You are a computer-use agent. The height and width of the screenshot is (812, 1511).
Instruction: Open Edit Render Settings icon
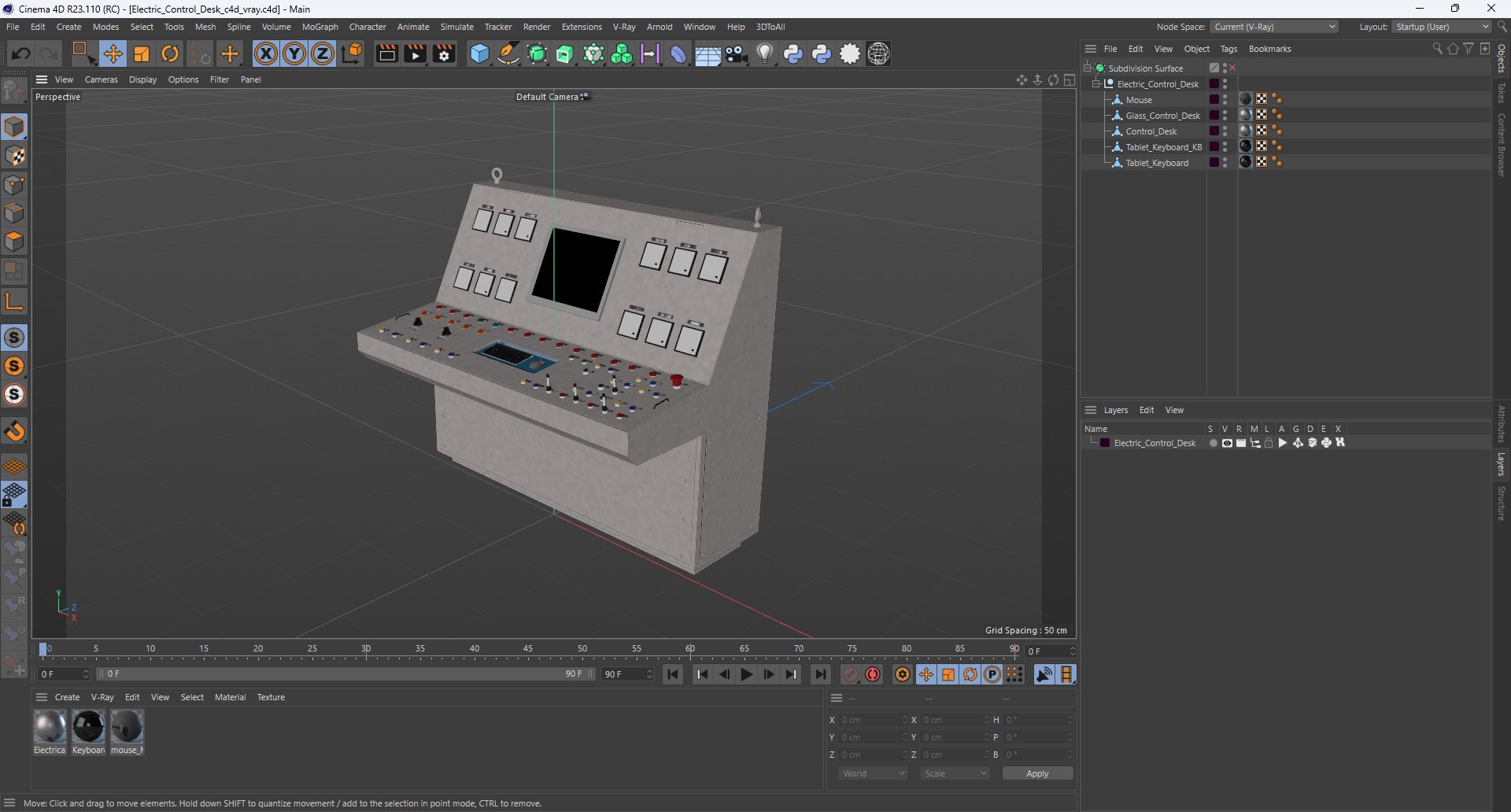click(444, 54)
